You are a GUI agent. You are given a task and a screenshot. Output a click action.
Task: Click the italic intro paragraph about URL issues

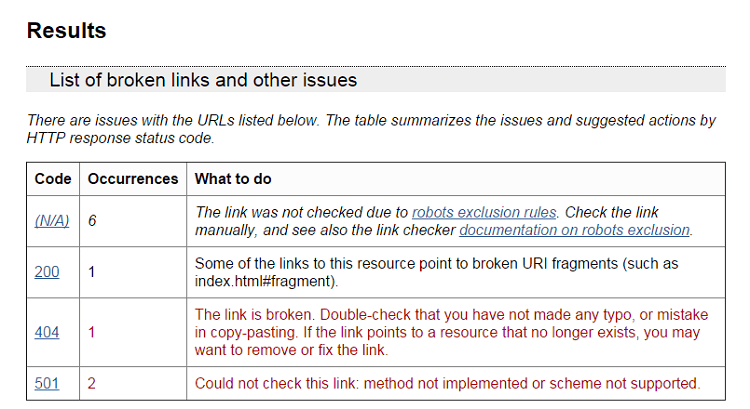tap(371, 129)
